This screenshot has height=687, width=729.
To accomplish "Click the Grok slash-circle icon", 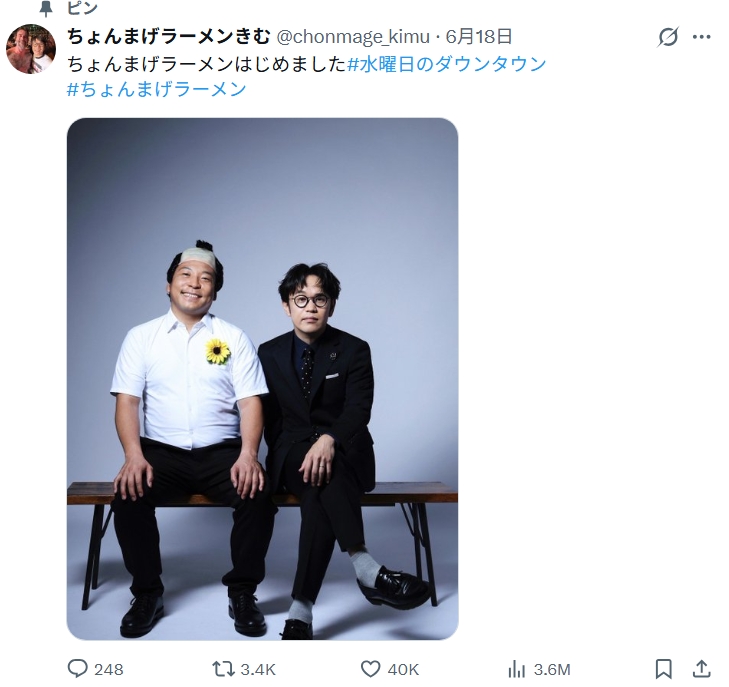I will point(668,37).
